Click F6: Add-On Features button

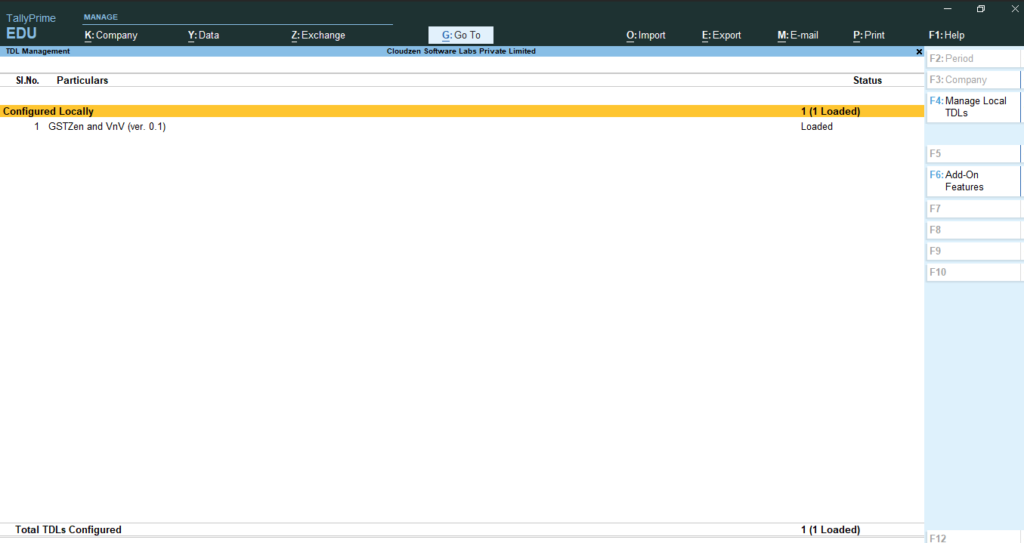point(973,181)
